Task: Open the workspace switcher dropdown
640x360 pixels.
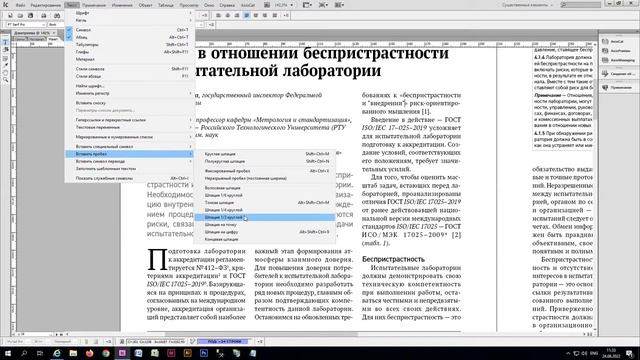Action: 527,5
